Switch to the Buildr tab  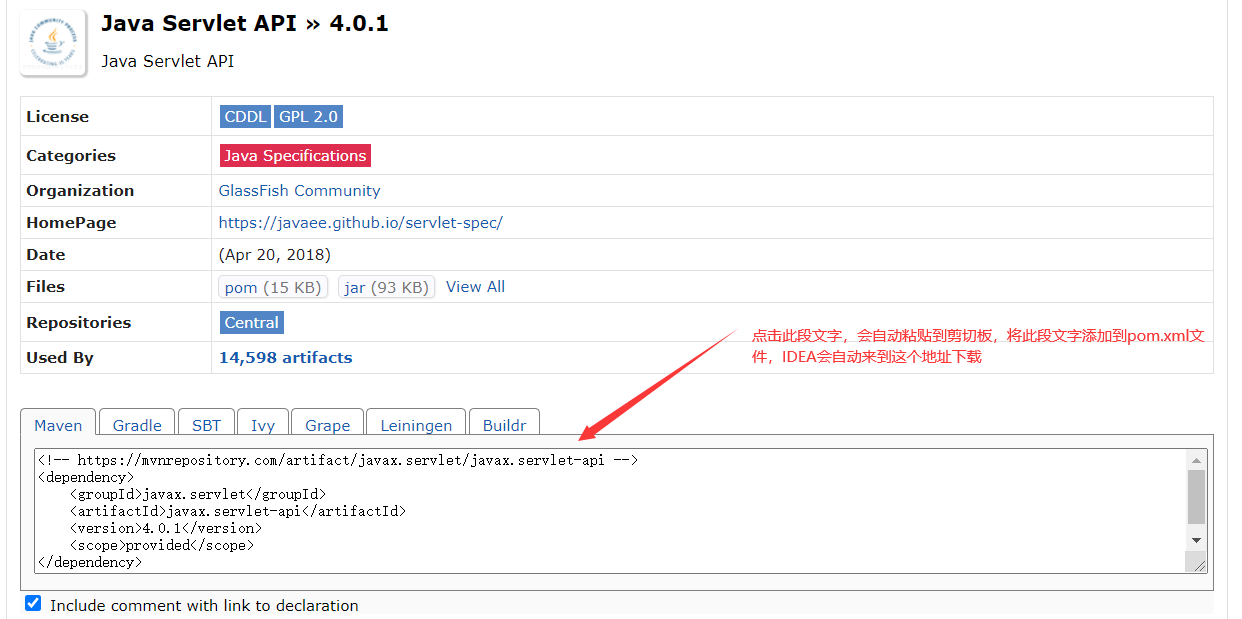(x=504, y=424)
